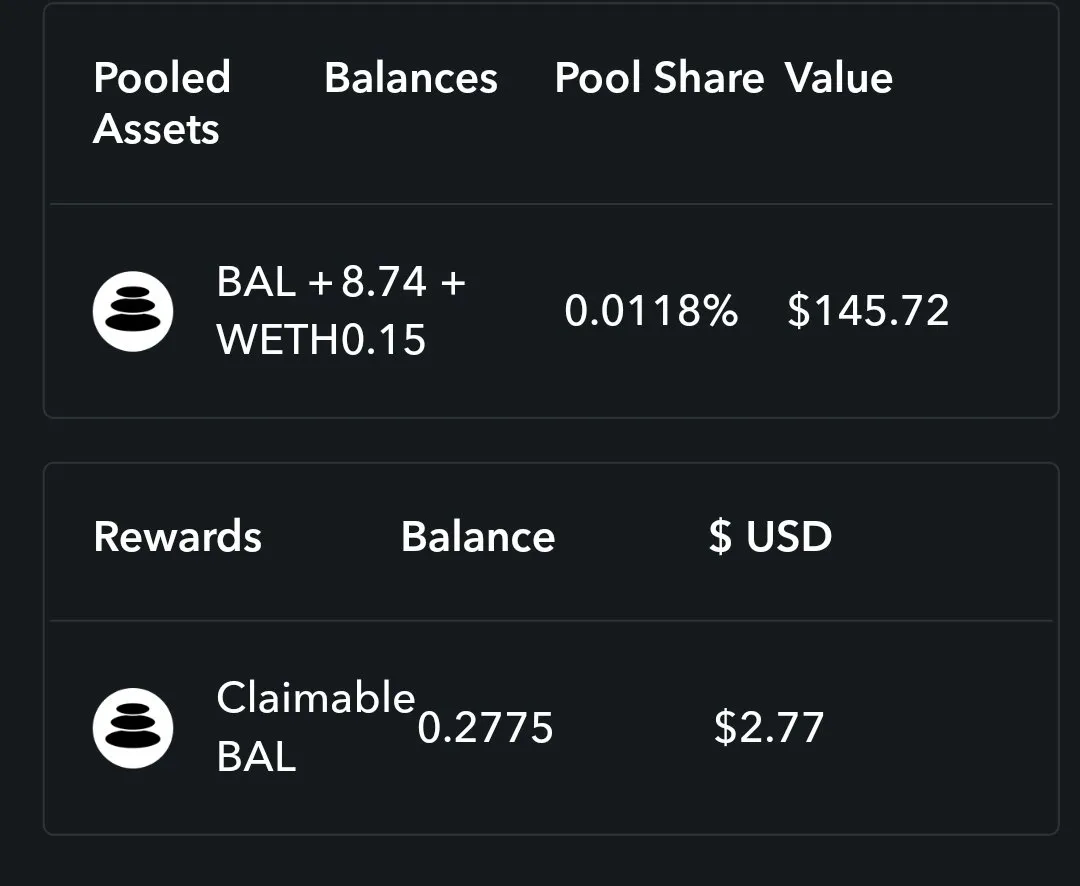Screen dimensions: 1080x886
Task: Click the Balance header in rewards table
Action: point(478,537)
